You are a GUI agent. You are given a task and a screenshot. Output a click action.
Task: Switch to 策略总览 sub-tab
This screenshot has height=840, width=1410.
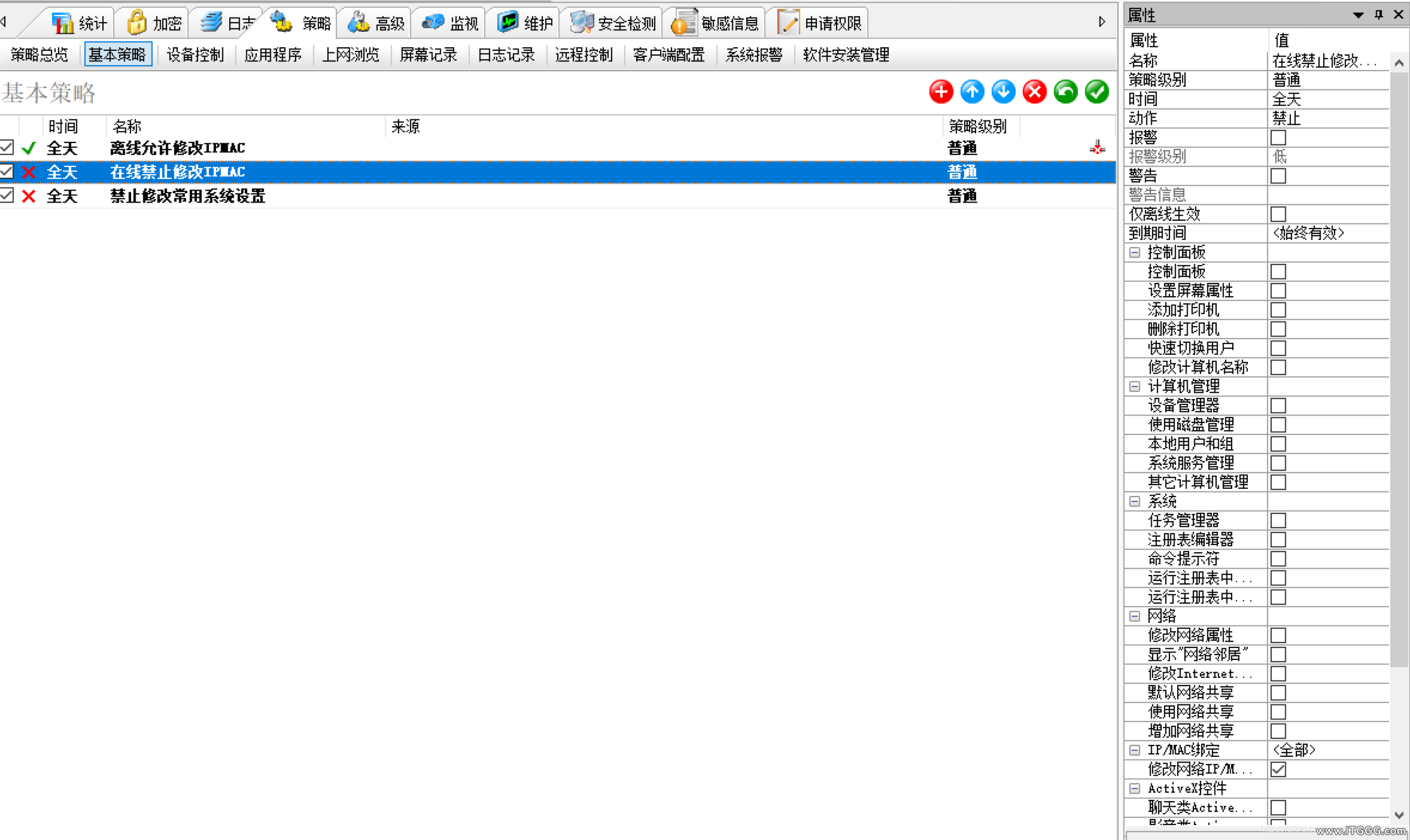click(x=39, y=55)
